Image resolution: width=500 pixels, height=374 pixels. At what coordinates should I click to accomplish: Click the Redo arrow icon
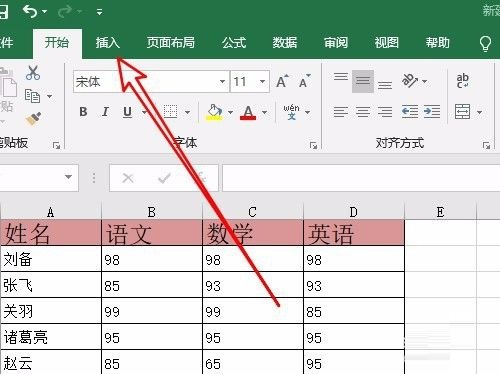coord(64,12)
